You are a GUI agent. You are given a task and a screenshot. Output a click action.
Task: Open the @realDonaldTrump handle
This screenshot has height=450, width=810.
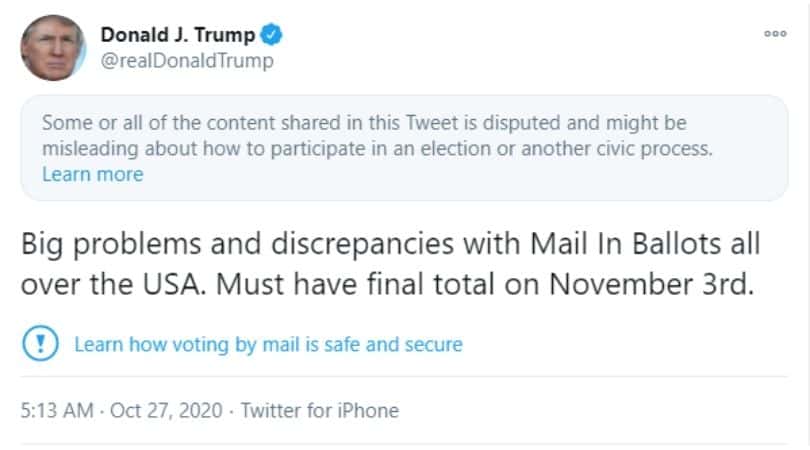click(186, 60)
